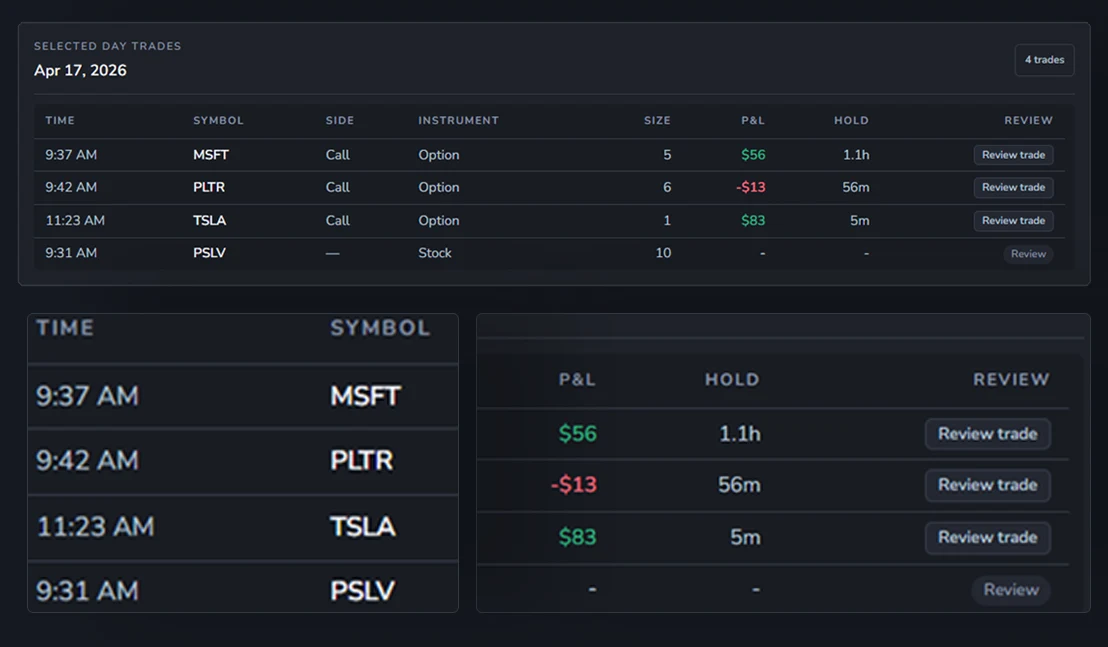1108x647 pixels.
Task: Click the small green $83 value in the Option row
Action: (753, 220)
